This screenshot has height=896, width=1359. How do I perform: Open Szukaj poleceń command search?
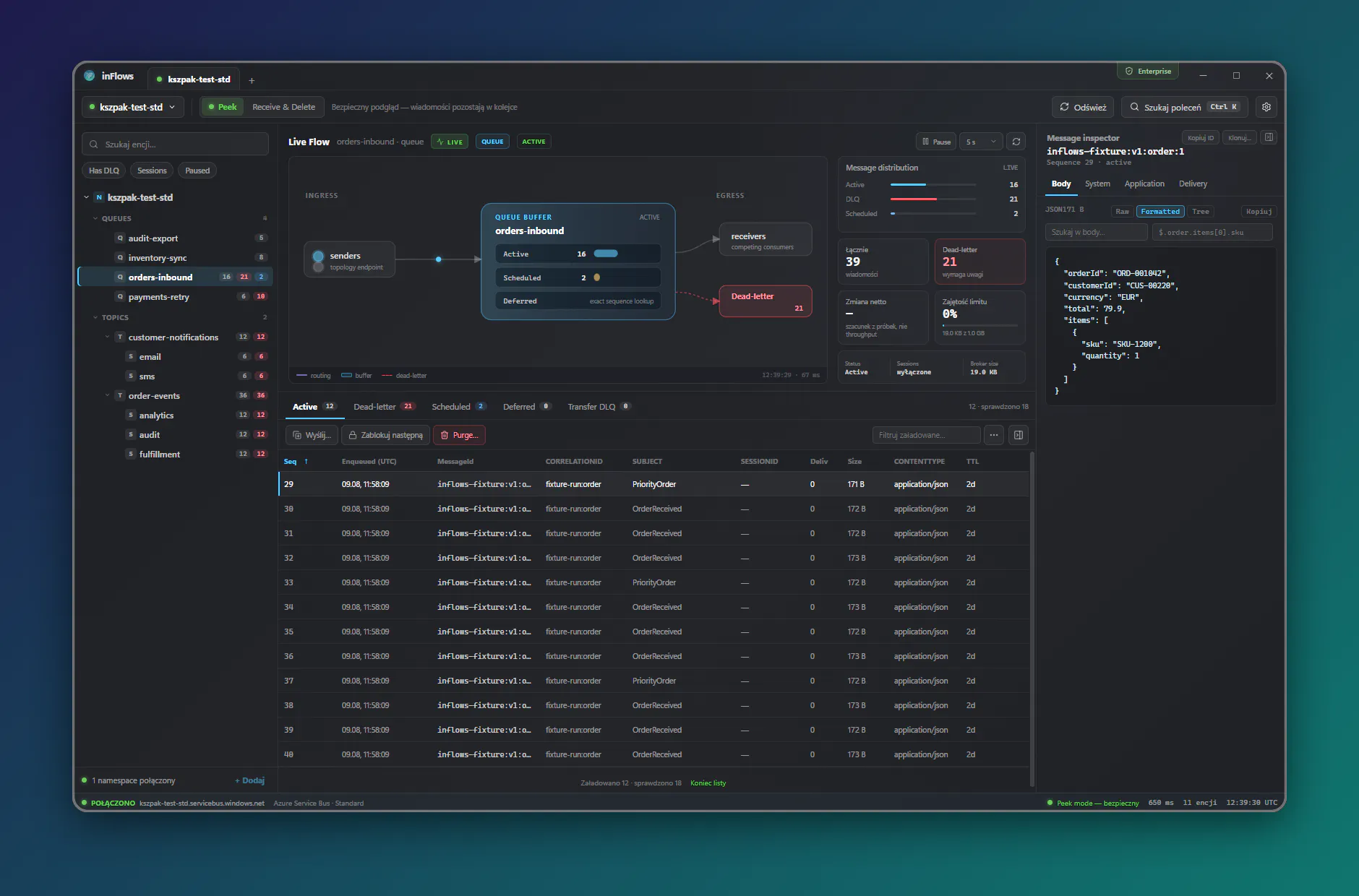pyautogui.click(x=1185, y=107)
